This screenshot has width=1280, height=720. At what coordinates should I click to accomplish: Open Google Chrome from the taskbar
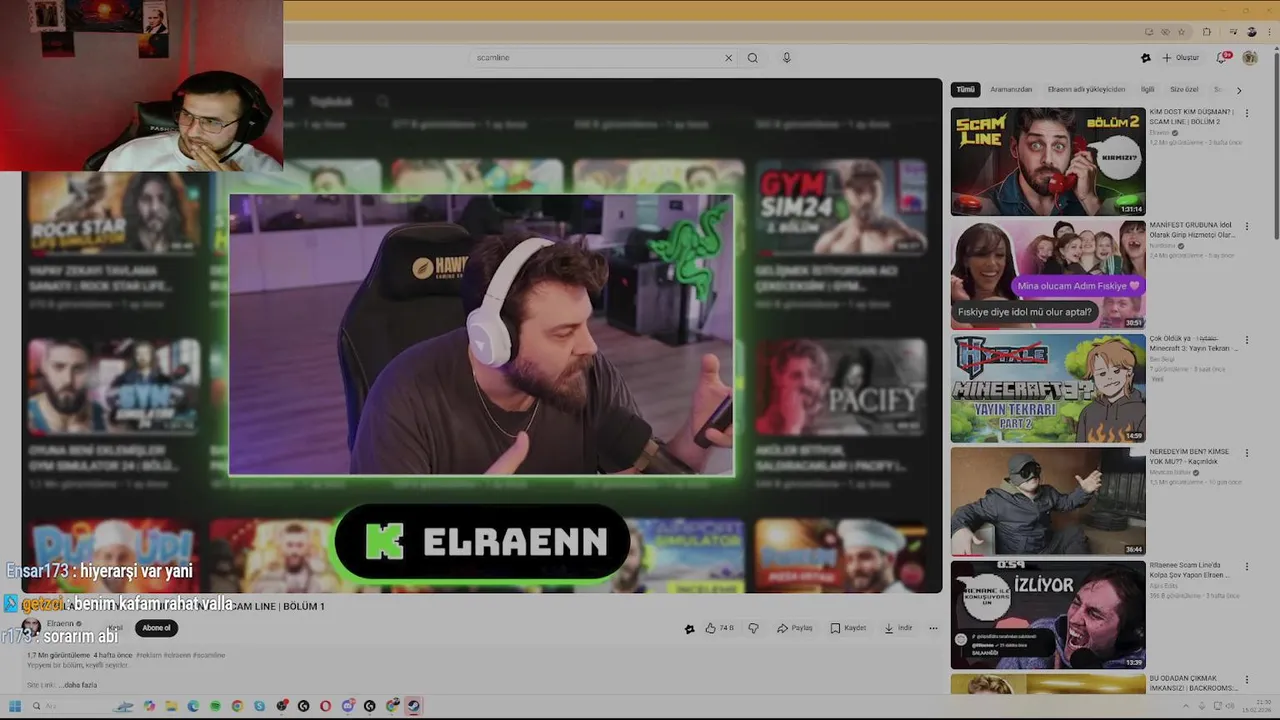(237, 706)
